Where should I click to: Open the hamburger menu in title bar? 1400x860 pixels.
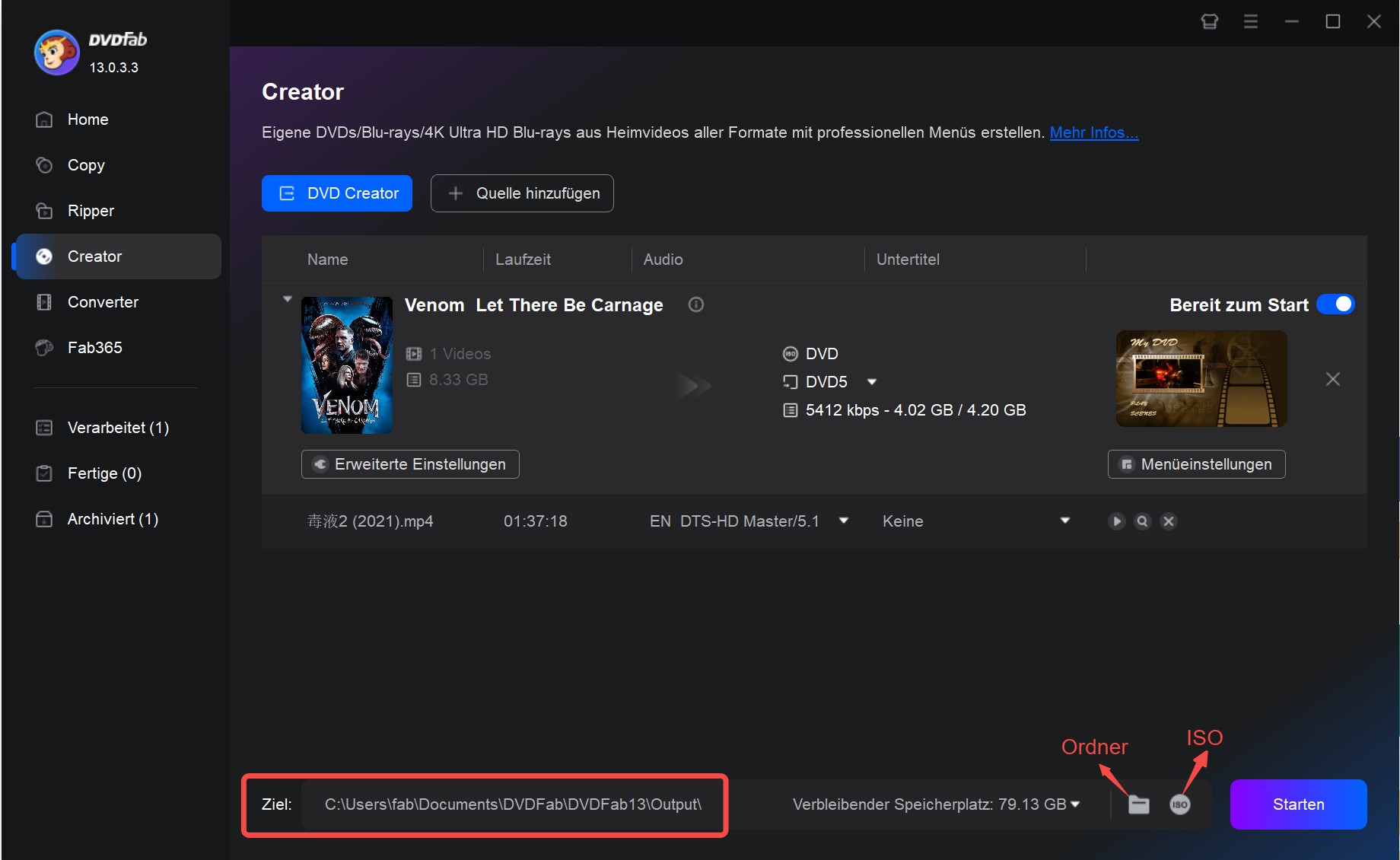pyautogui.click(x=1251, y=21)
